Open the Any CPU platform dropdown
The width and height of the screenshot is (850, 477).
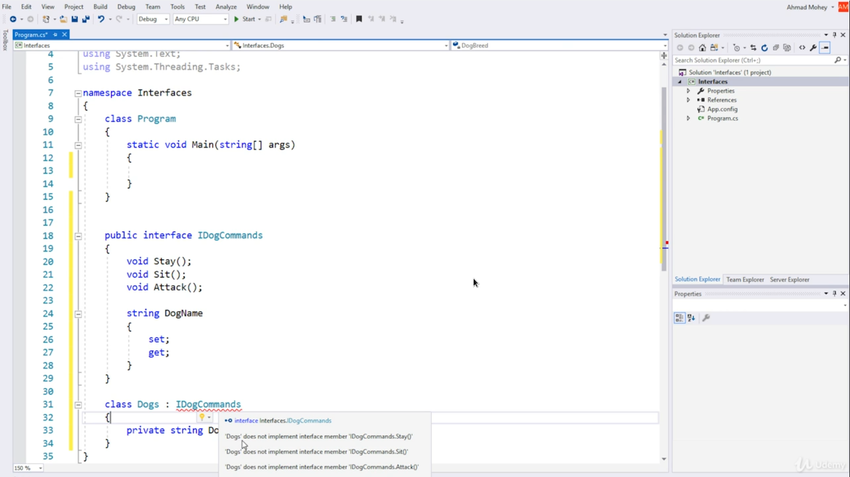(201, 19)
